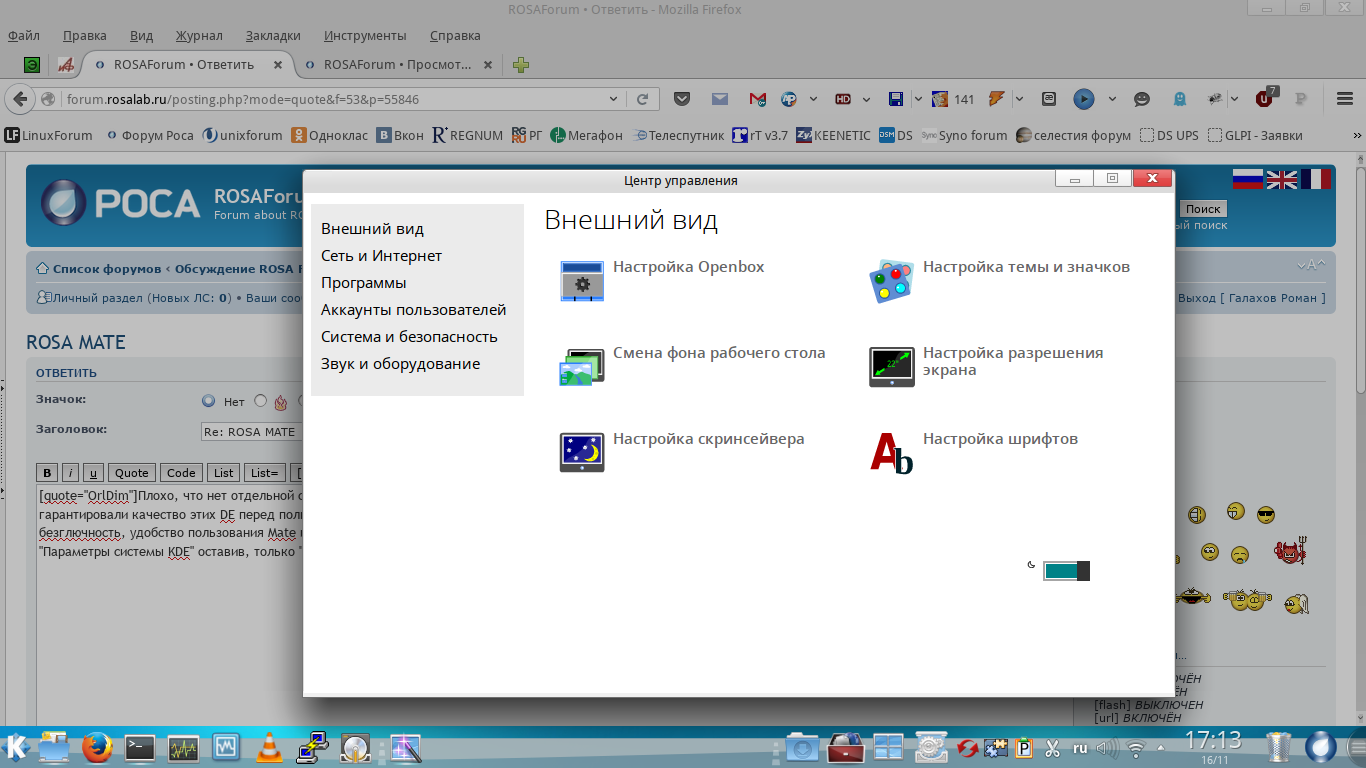
Task: Open the screen resolution settings icon
Action: 891,367
